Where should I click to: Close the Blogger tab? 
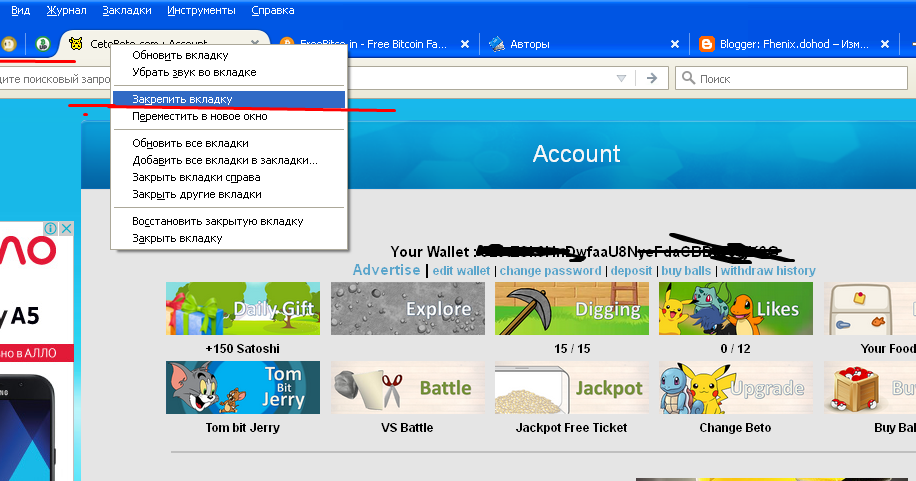885,44
